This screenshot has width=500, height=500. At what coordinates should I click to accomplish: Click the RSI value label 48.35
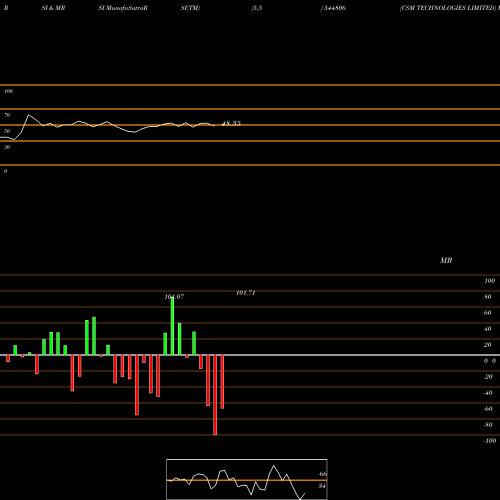(231, 123)
